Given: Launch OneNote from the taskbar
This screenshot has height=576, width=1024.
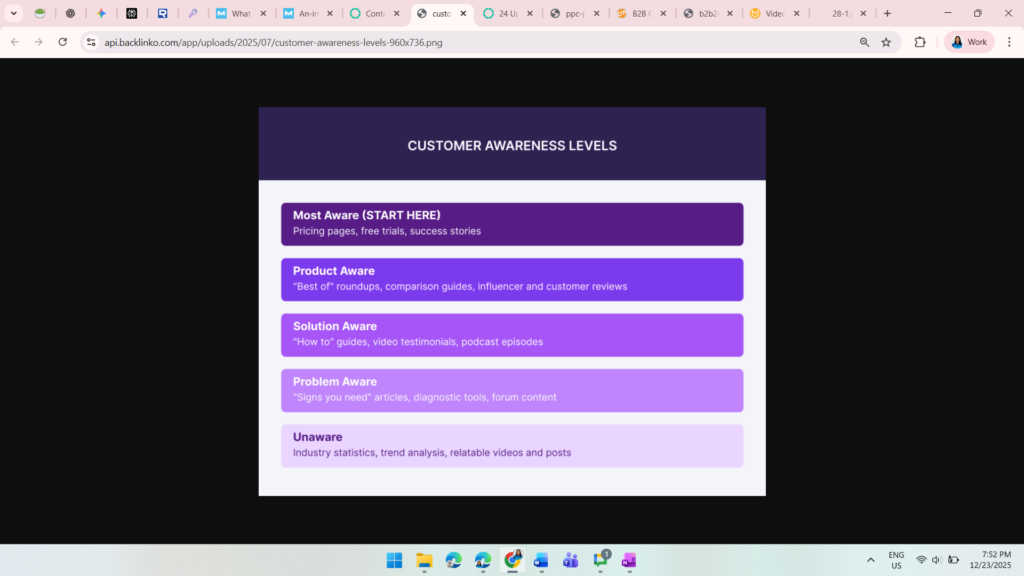Looking at the screenshot, I should [x=628, y=560].
